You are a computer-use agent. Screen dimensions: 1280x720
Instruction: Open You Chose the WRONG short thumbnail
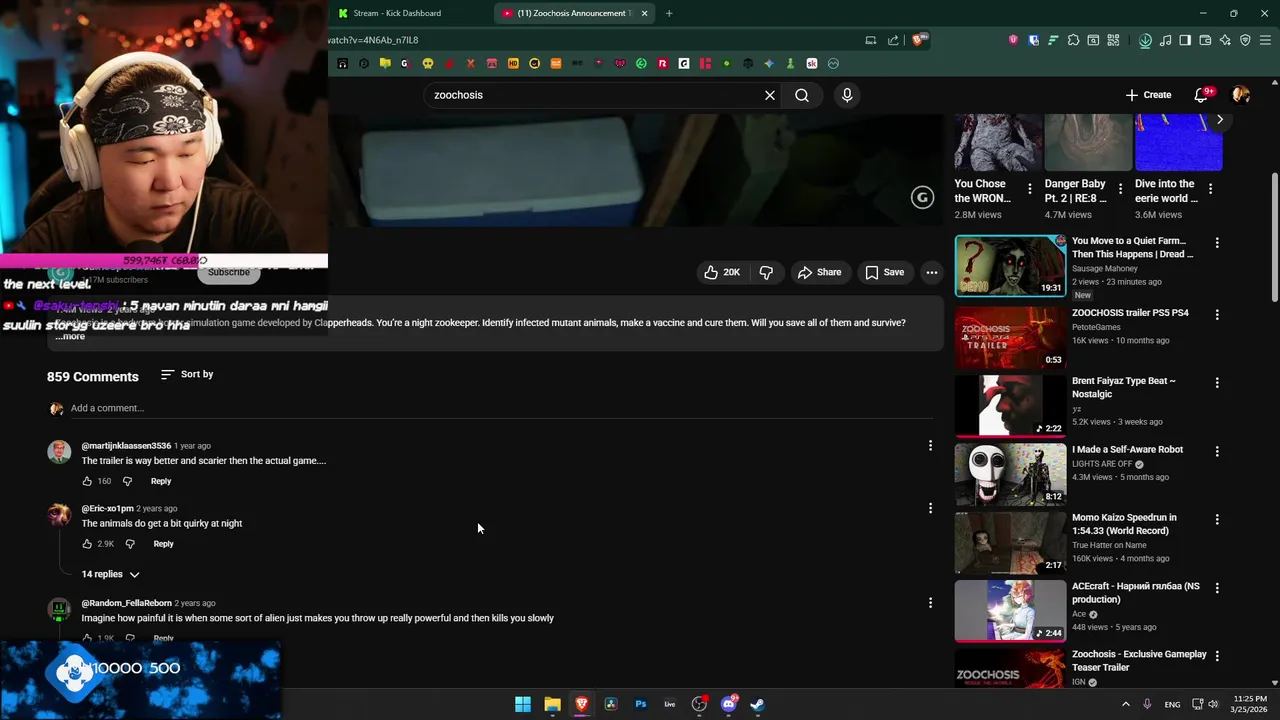(997, 142)
